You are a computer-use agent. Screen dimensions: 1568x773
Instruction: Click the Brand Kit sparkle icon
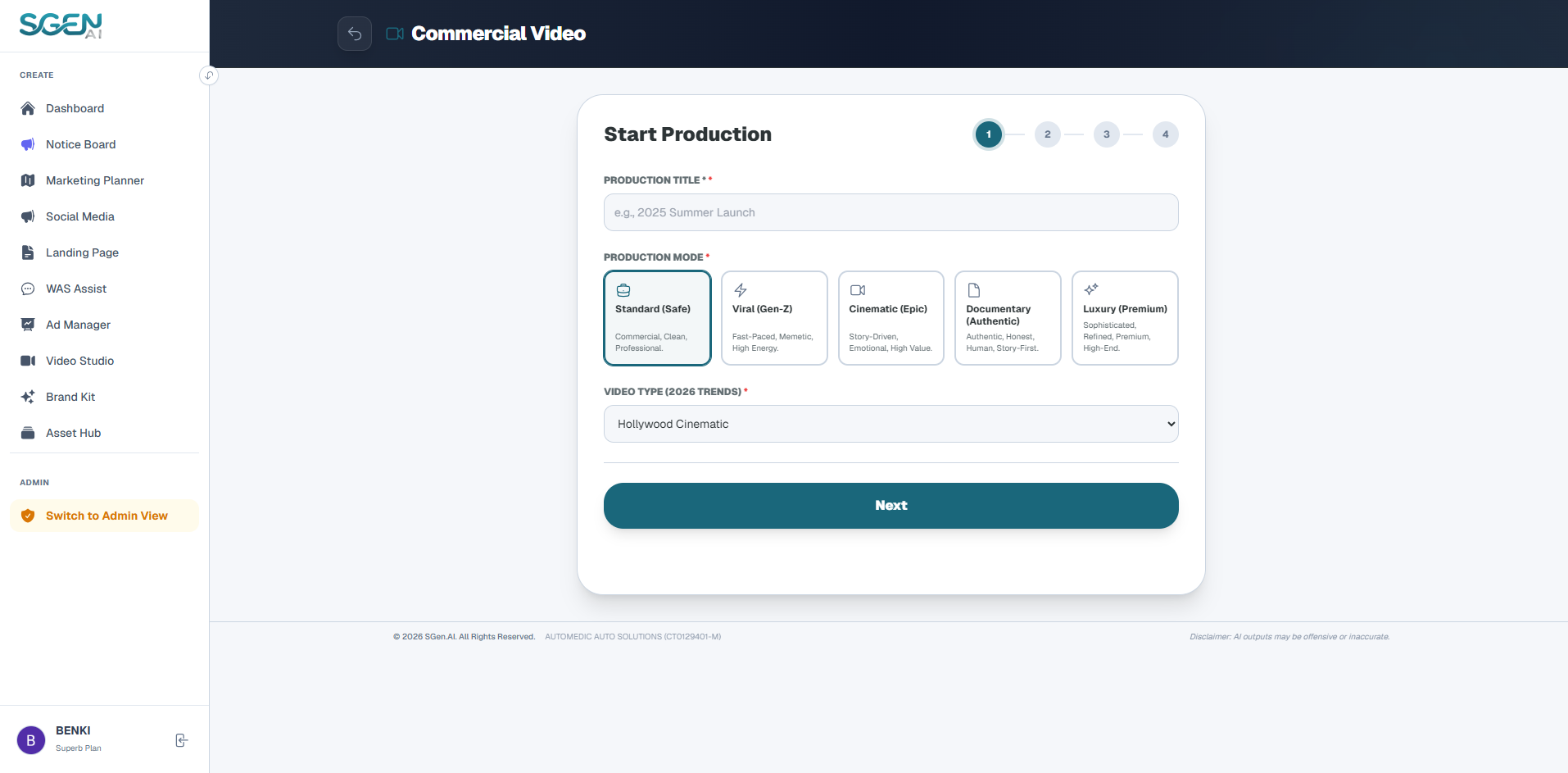coord(28,397)
